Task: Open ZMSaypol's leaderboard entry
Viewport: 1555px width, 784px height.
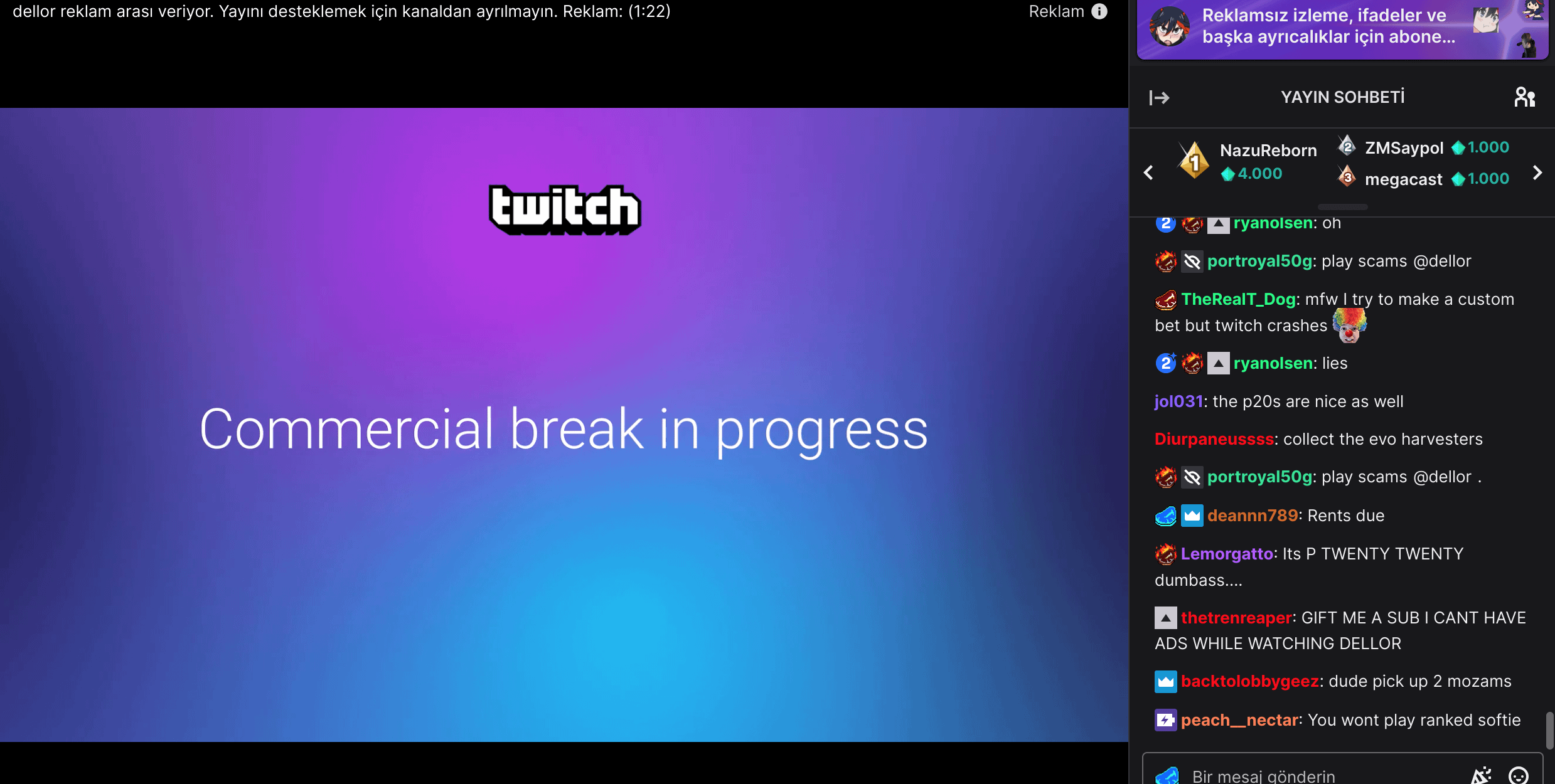Action: coord(1424,147)
